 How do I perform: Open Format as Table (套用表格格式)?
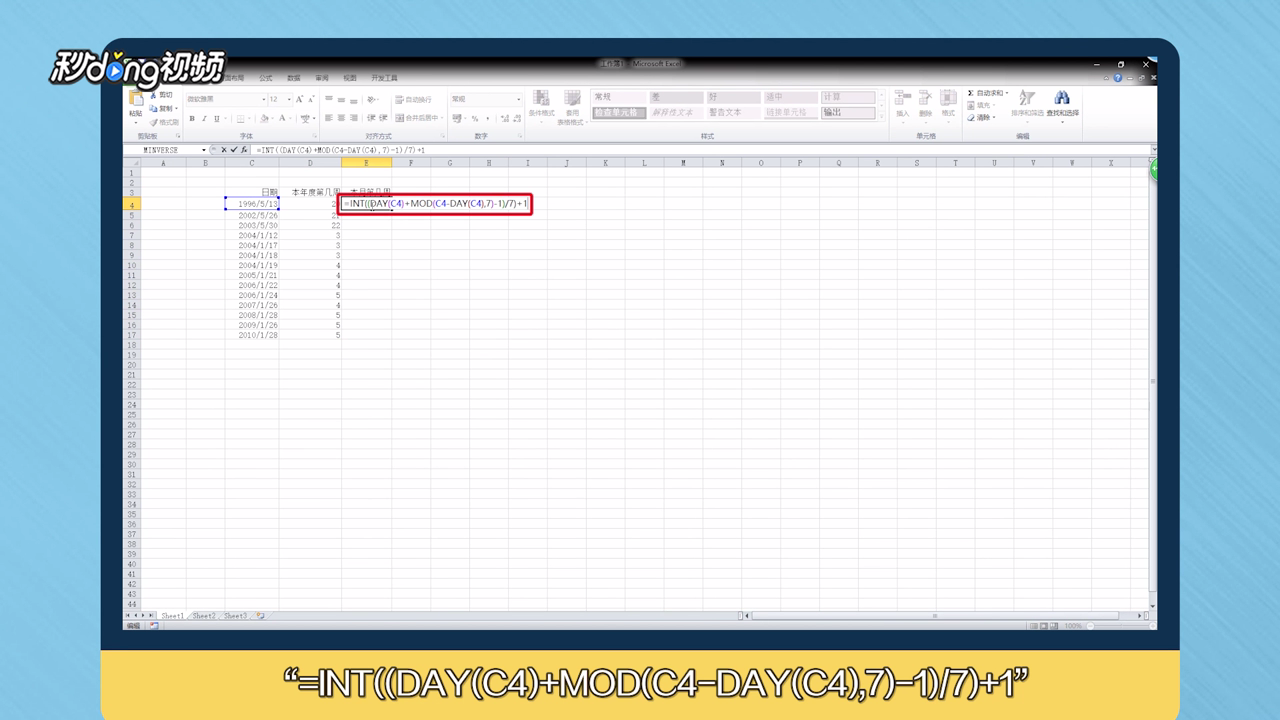pyautogui.click(x=572, y=106)
